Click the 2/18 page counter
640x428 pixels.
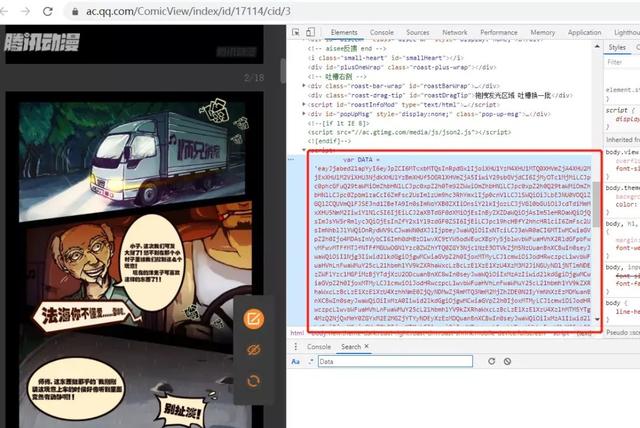(x=253, y=78)
